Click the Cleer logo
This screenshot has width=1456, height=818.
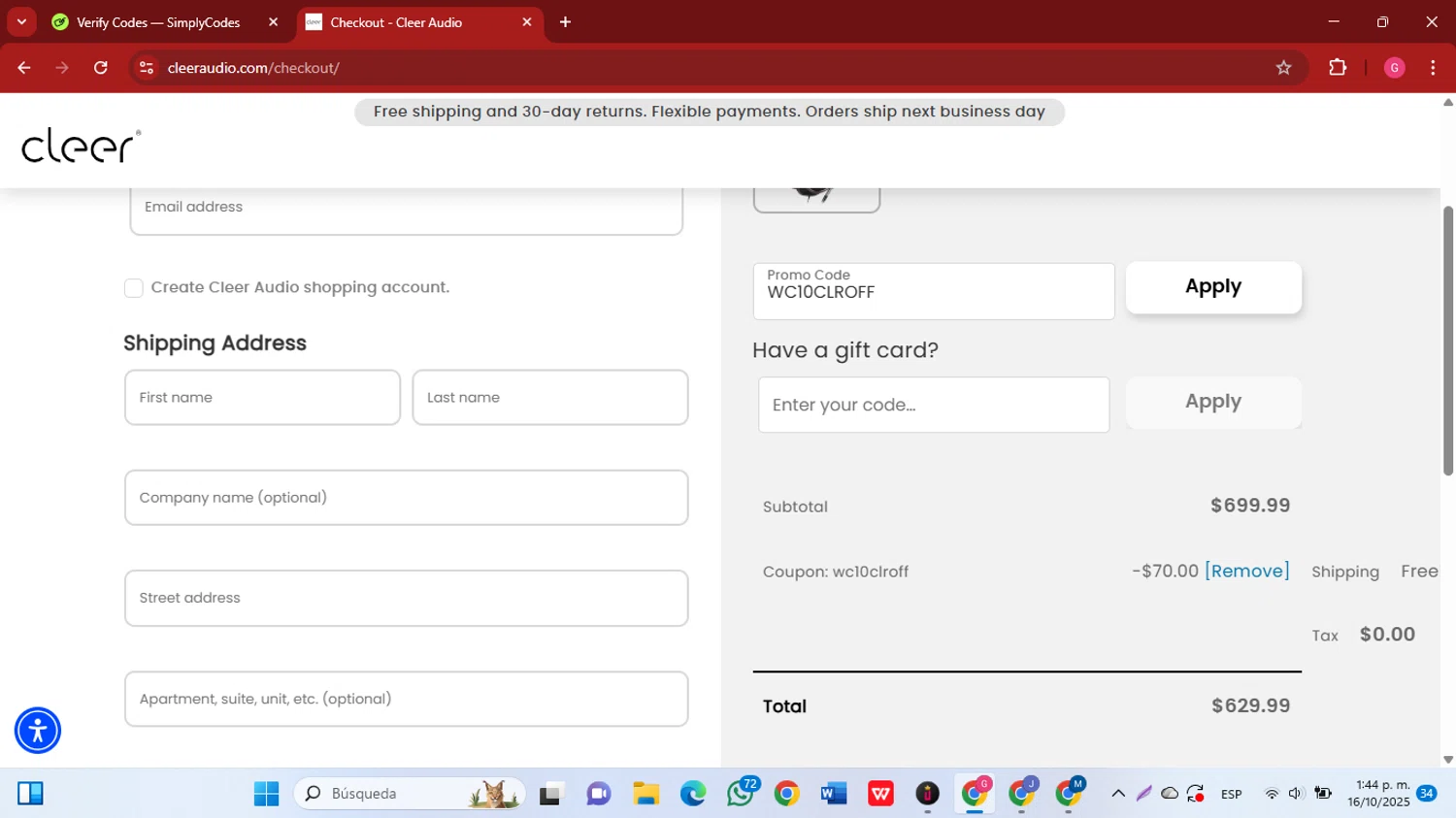point(82,146)
